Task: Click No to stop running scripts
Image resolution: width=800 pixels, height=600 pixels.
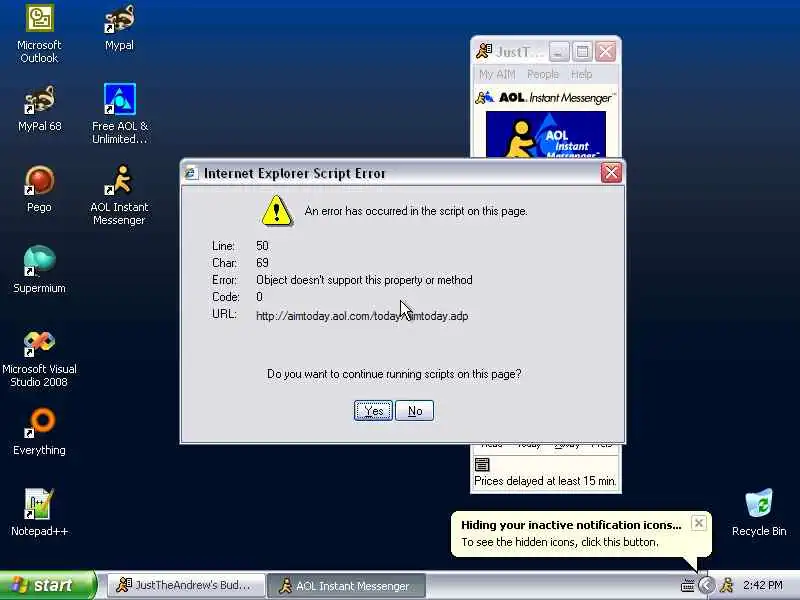Action: [x=414, y=411]
